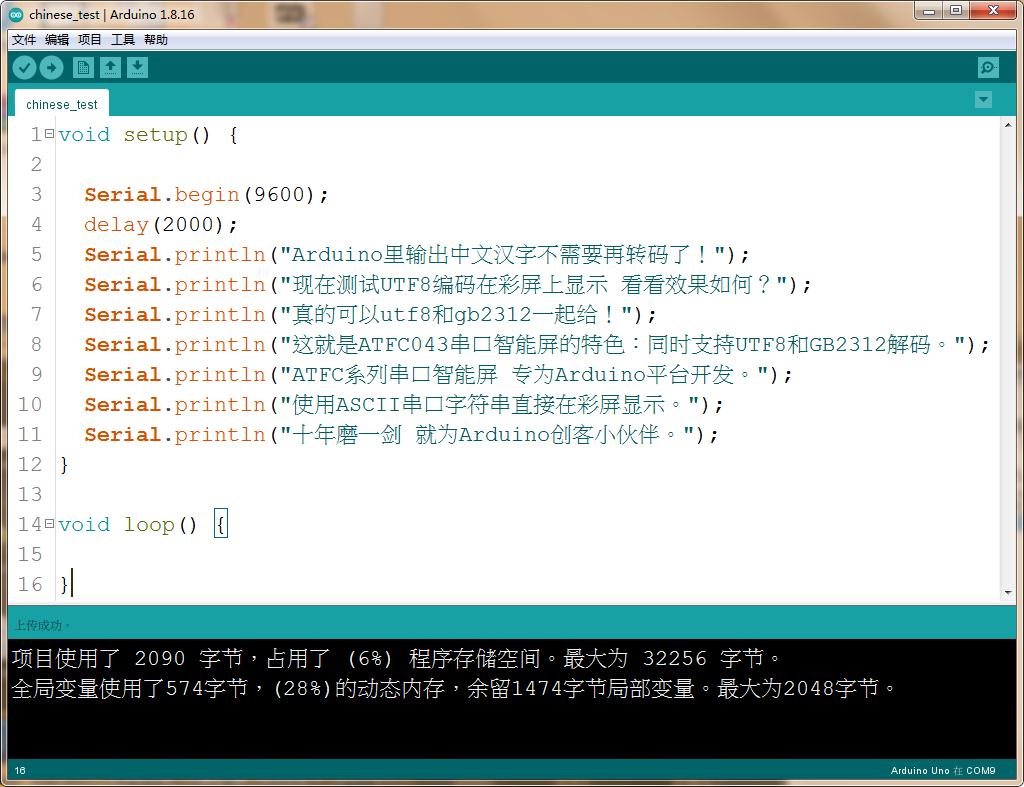Click the Arduino logo in the title bar

[16, 14]
